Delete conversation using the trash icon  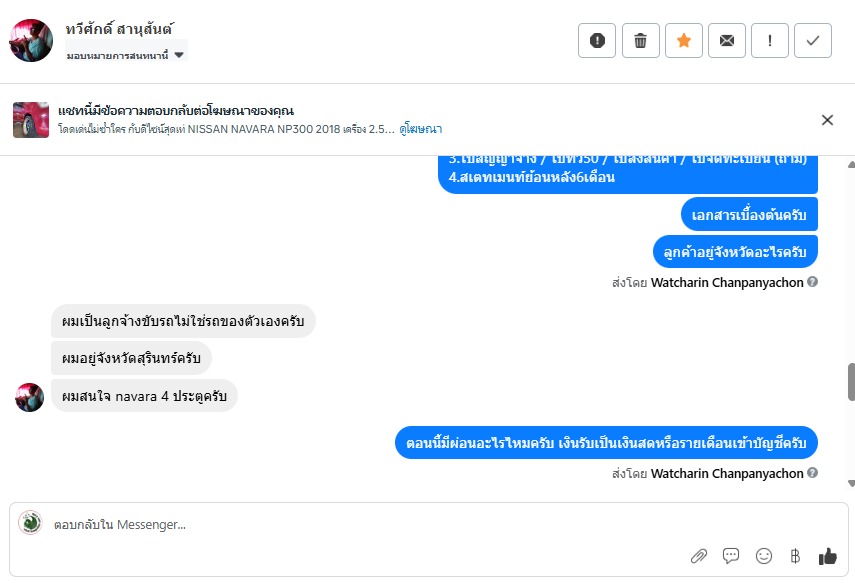[640, 41]
